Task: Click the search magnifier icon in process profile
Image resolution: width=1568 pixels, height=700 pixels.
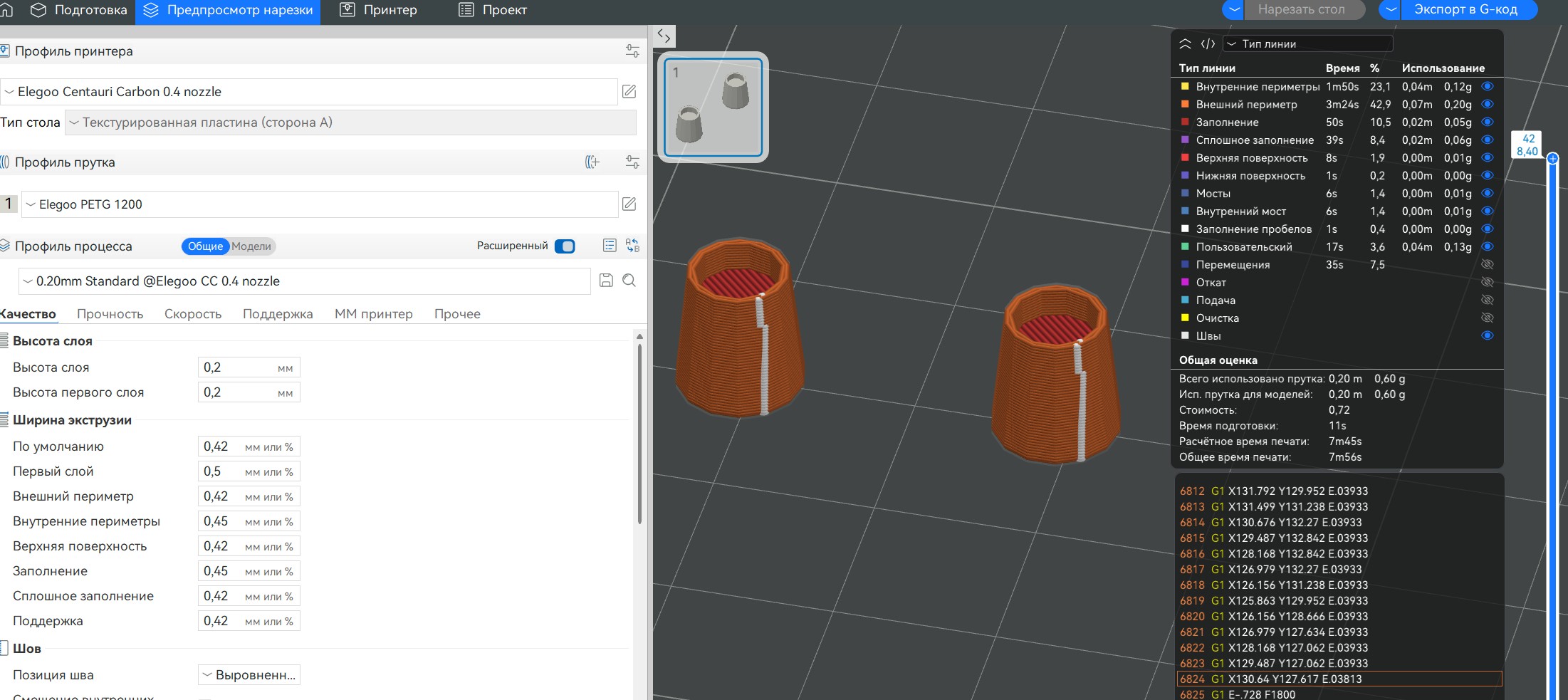Action: click(629, 281)
